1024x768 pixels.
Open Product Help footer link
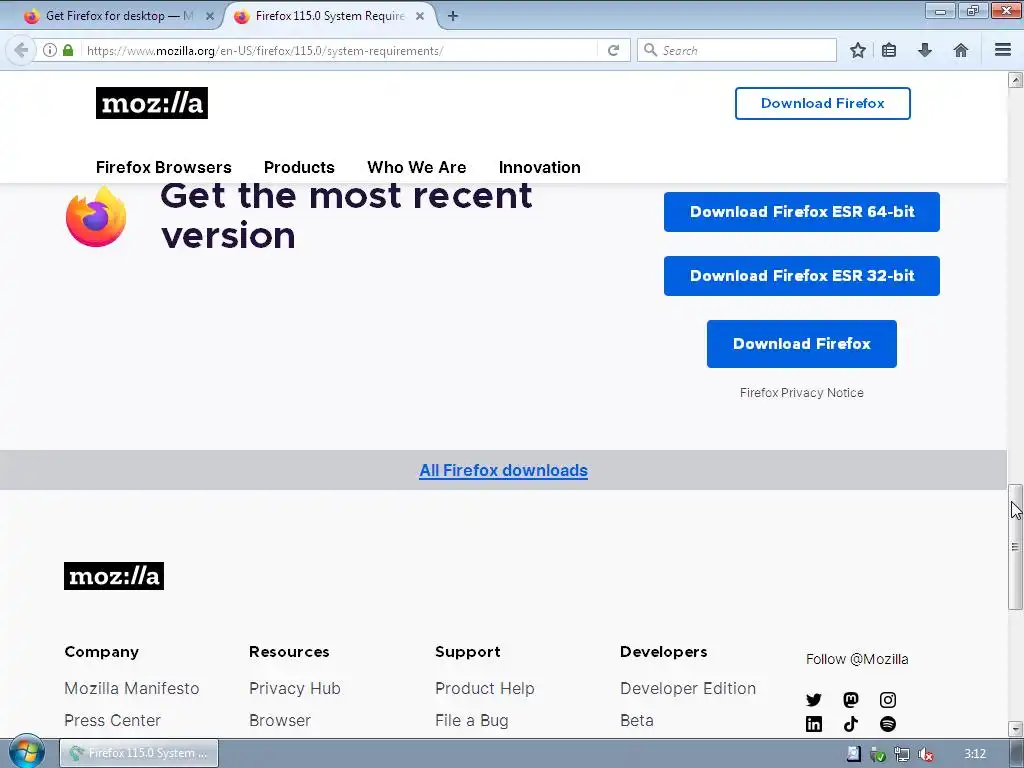coord(485,688)
